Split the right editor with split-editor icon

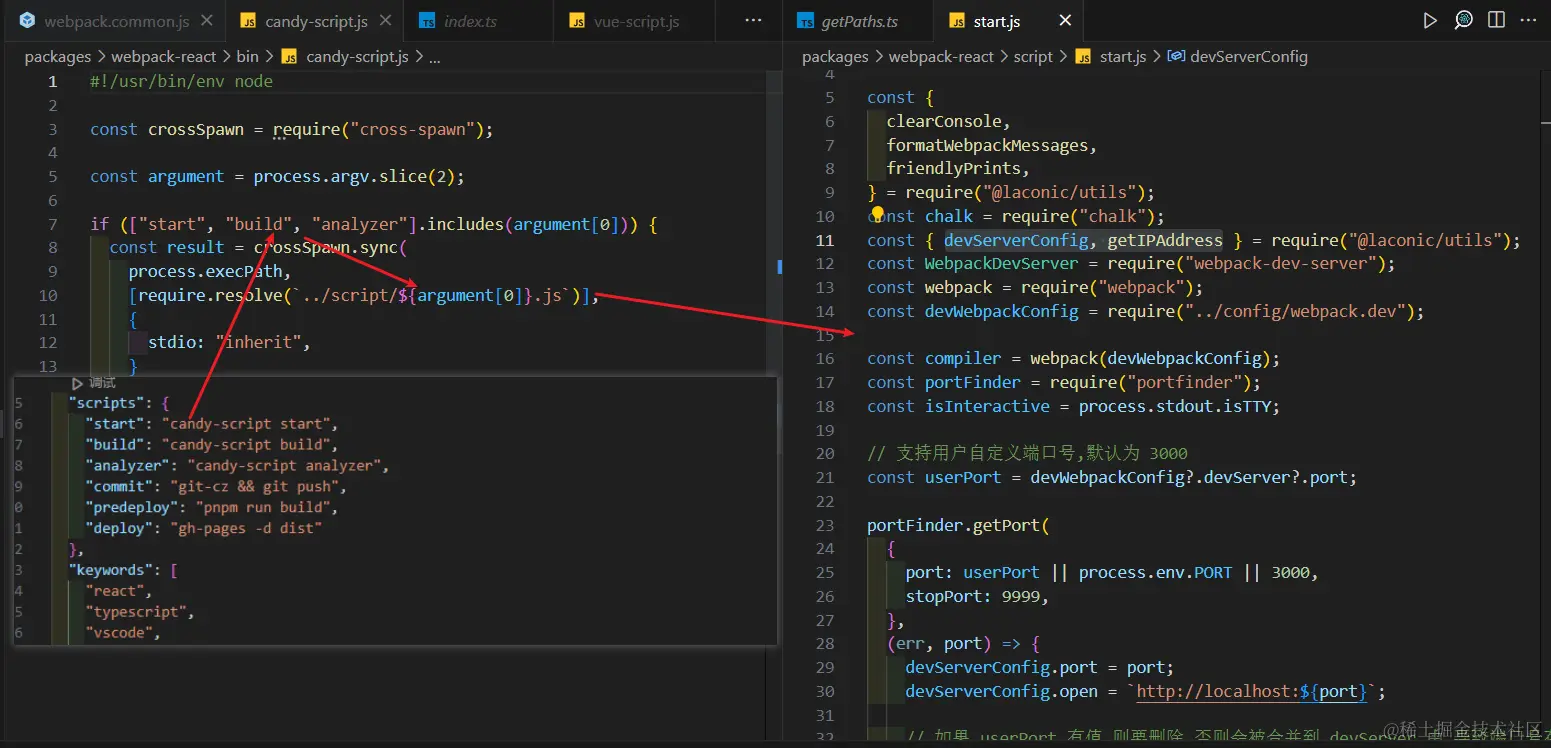coord(1496,20)
